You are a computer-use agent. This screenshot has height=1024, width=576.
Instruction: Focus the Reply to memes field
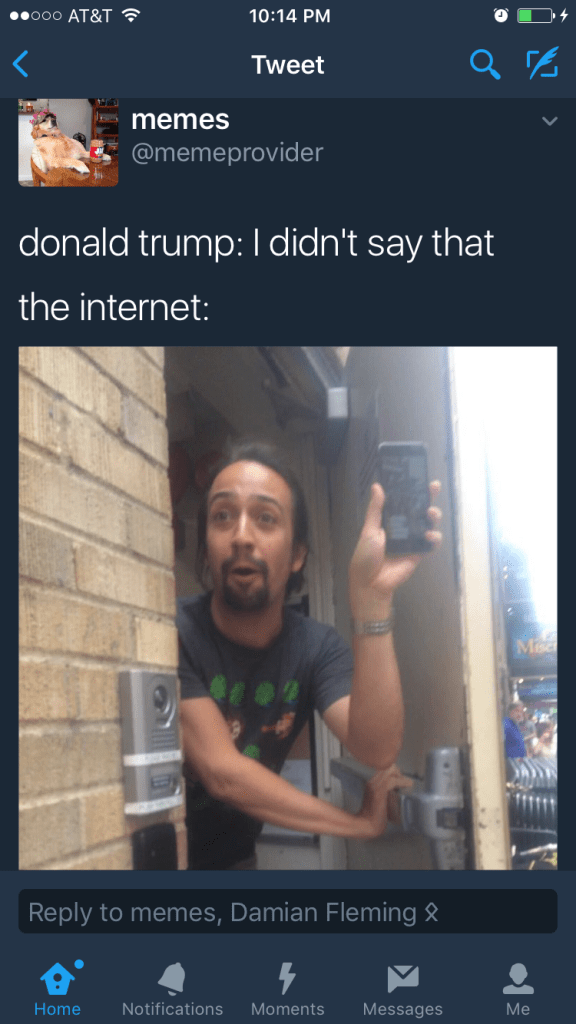288,911
